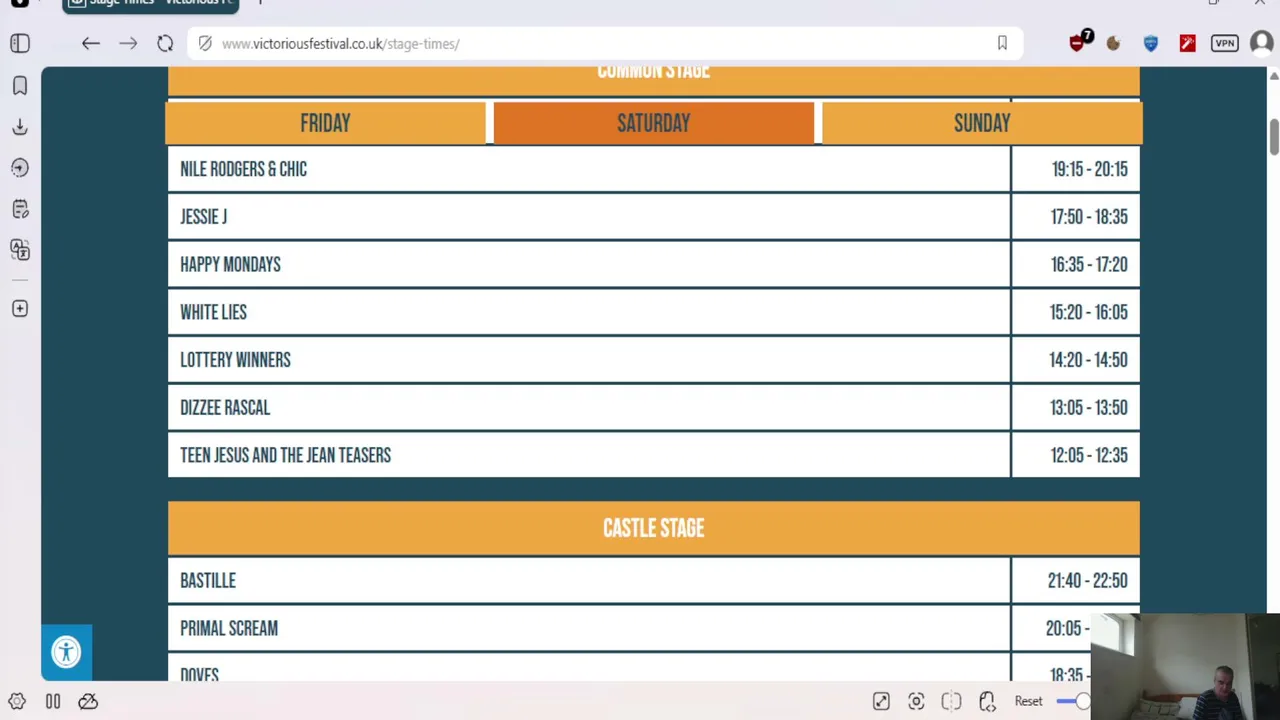1280x720 pixels.
Task: Click the 17:50 - 18:35 time slot
Action: pos(1089,217)
